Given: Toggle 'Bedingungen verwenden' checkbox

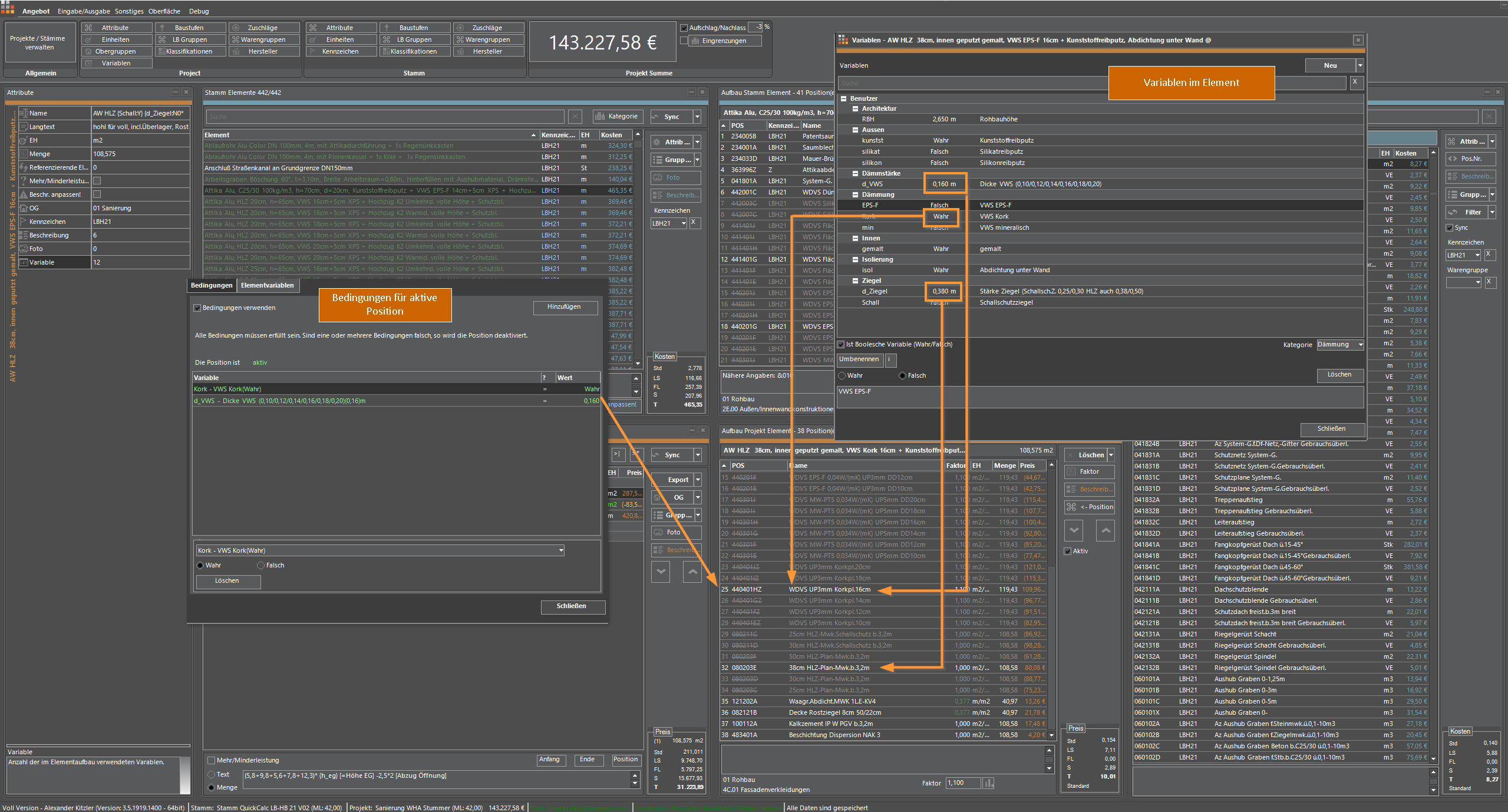Looking at the screenshot, I should [197, 308].
